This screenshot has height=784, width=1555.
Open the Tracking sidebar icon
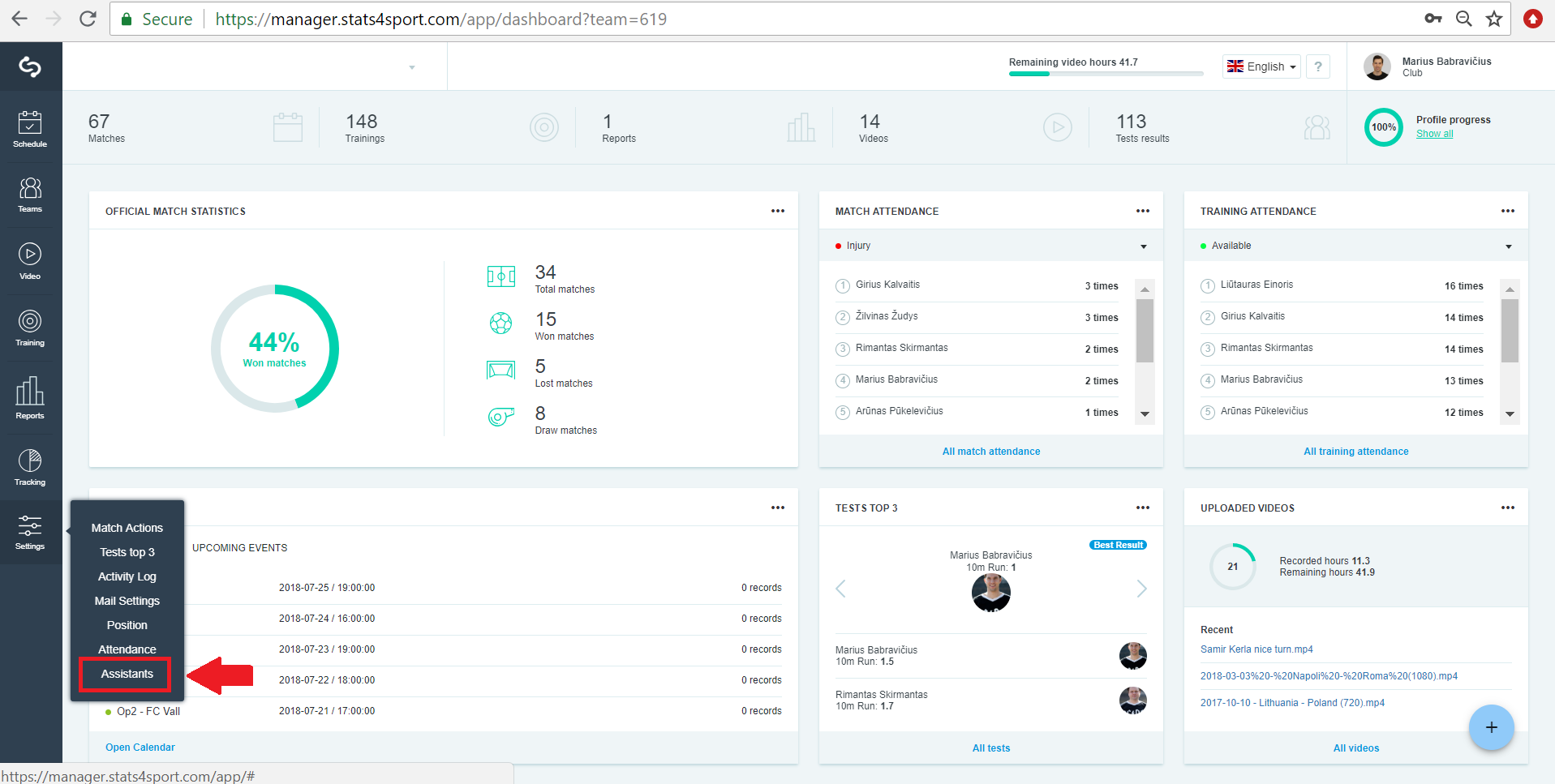coord(30,467)
